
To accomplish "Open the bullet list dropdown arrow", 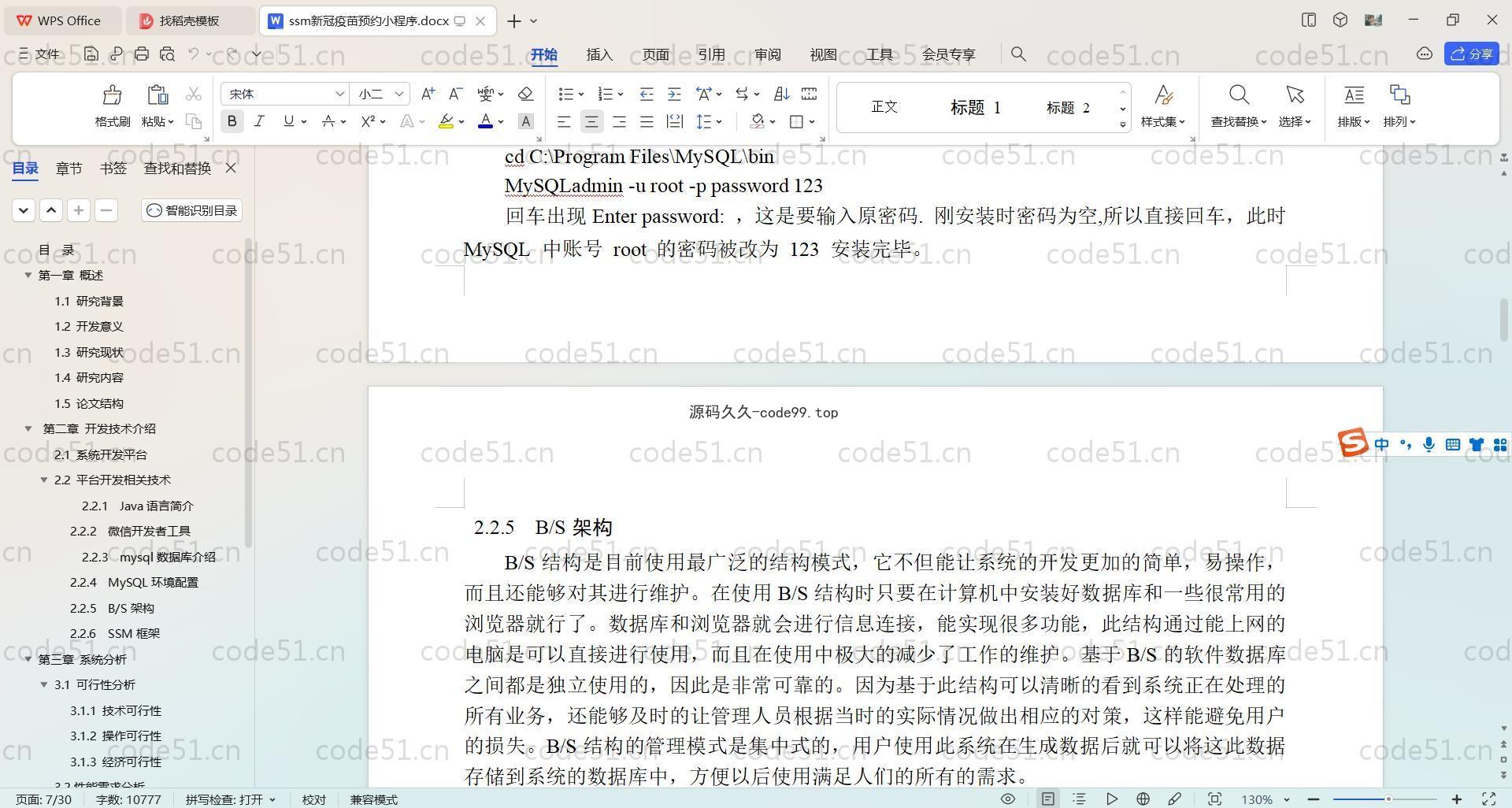I will click(581, 95).
